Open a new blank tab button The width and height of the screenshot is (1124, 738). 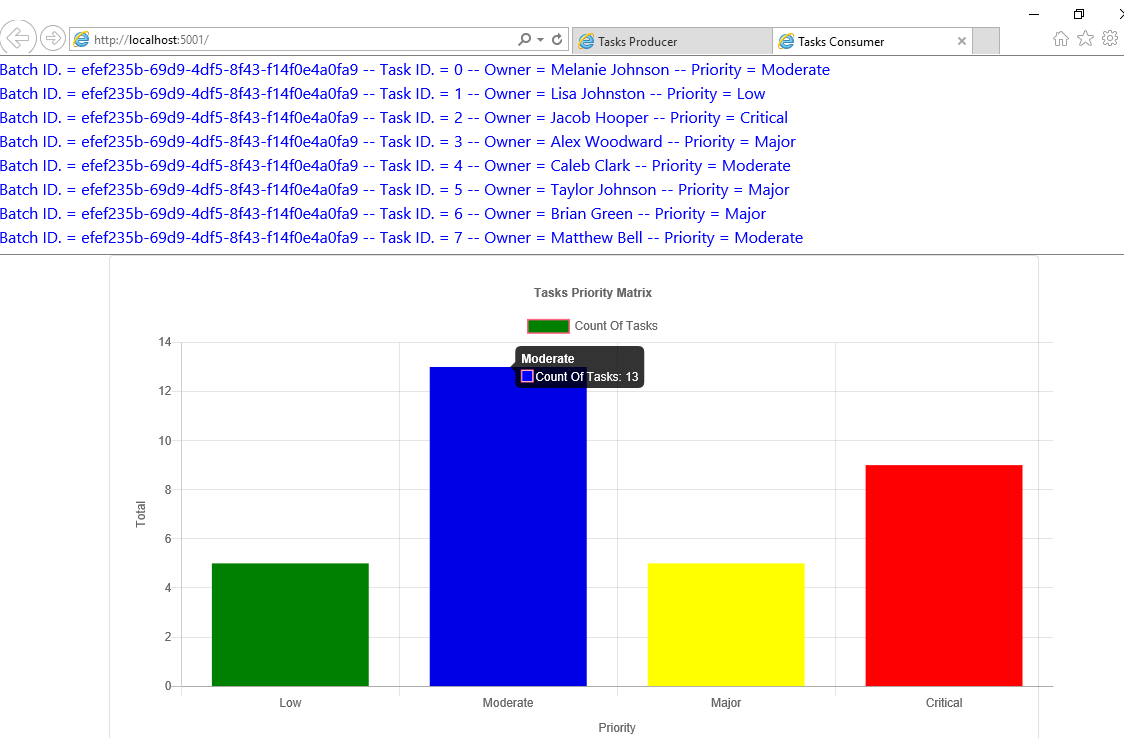pyautogui.click(x=985, y=41)
